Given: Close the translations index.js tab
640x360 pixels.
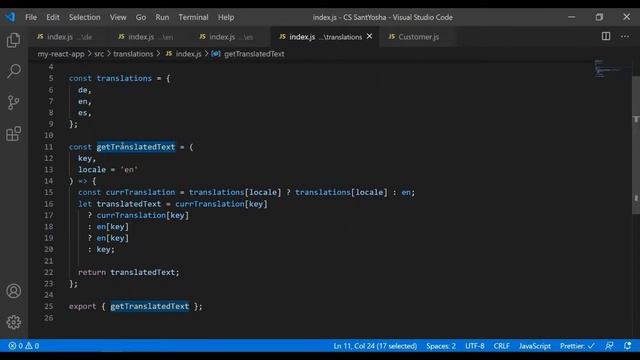Looking at the screenshot, I should coord(369,36).
